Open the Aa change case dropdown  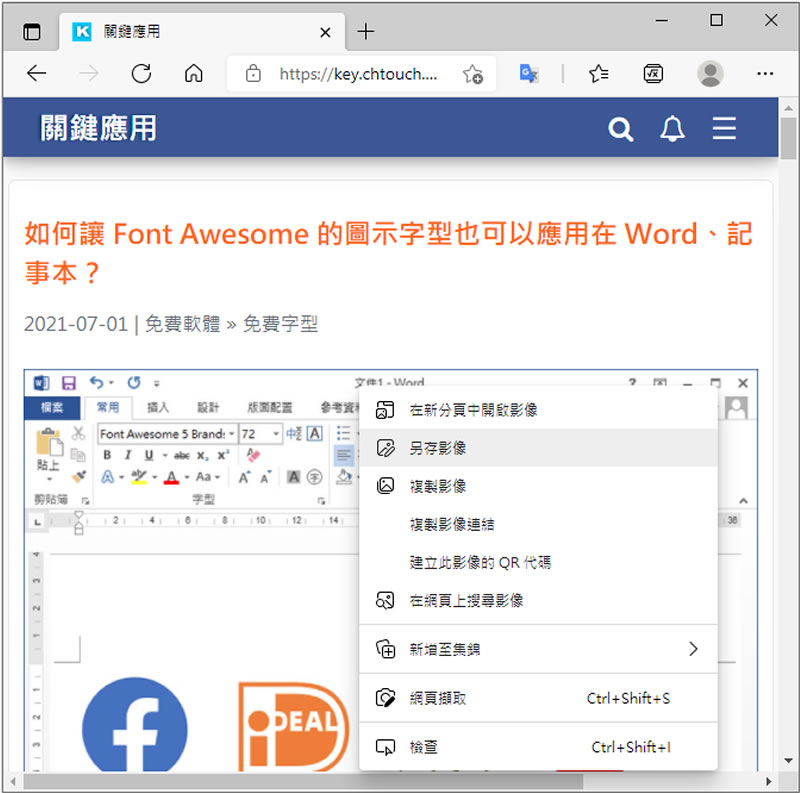tap(208, 477)
